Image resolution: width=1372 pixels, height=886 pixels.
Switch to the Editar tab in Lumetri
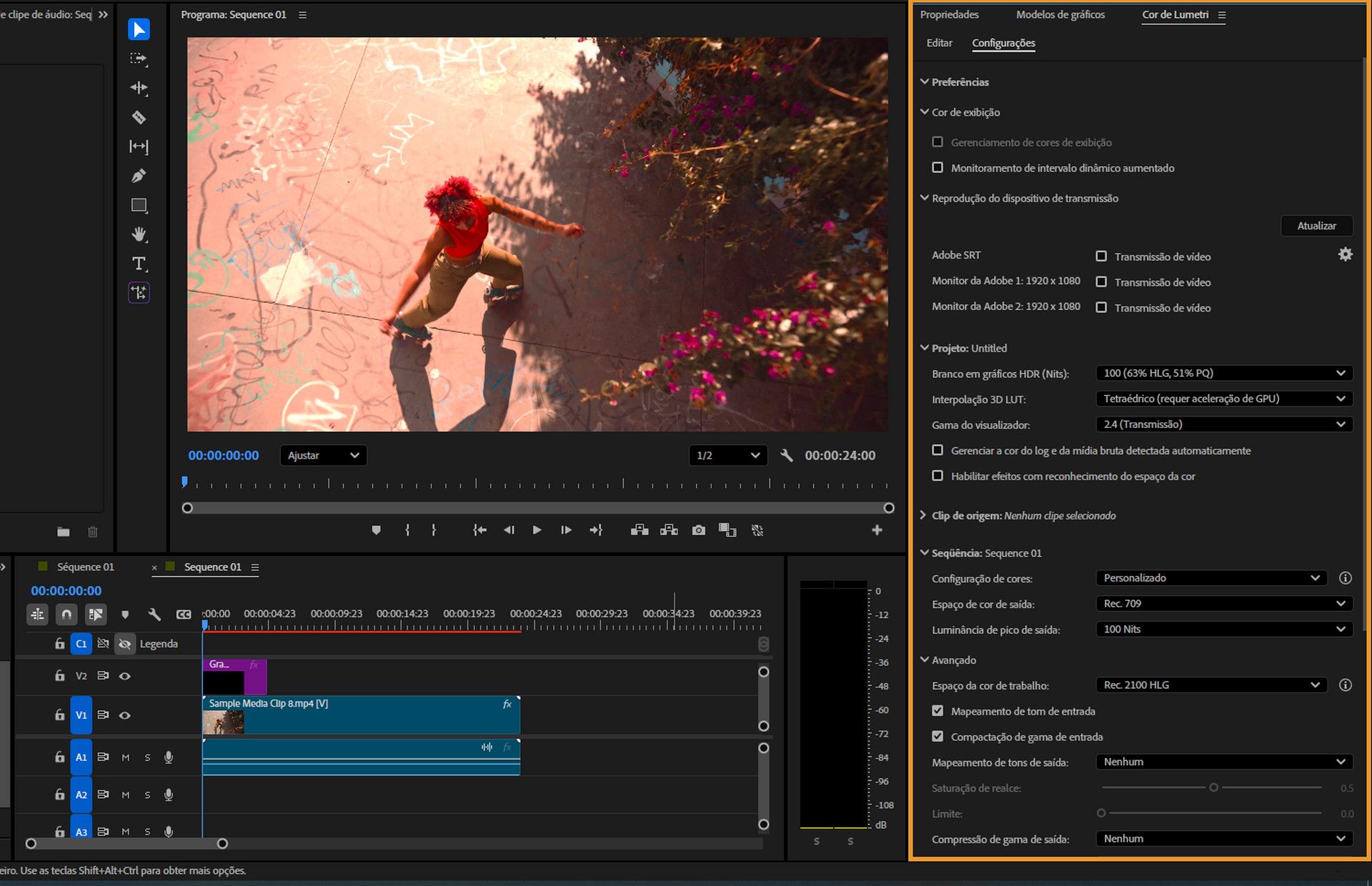click(x=939, y=43)
